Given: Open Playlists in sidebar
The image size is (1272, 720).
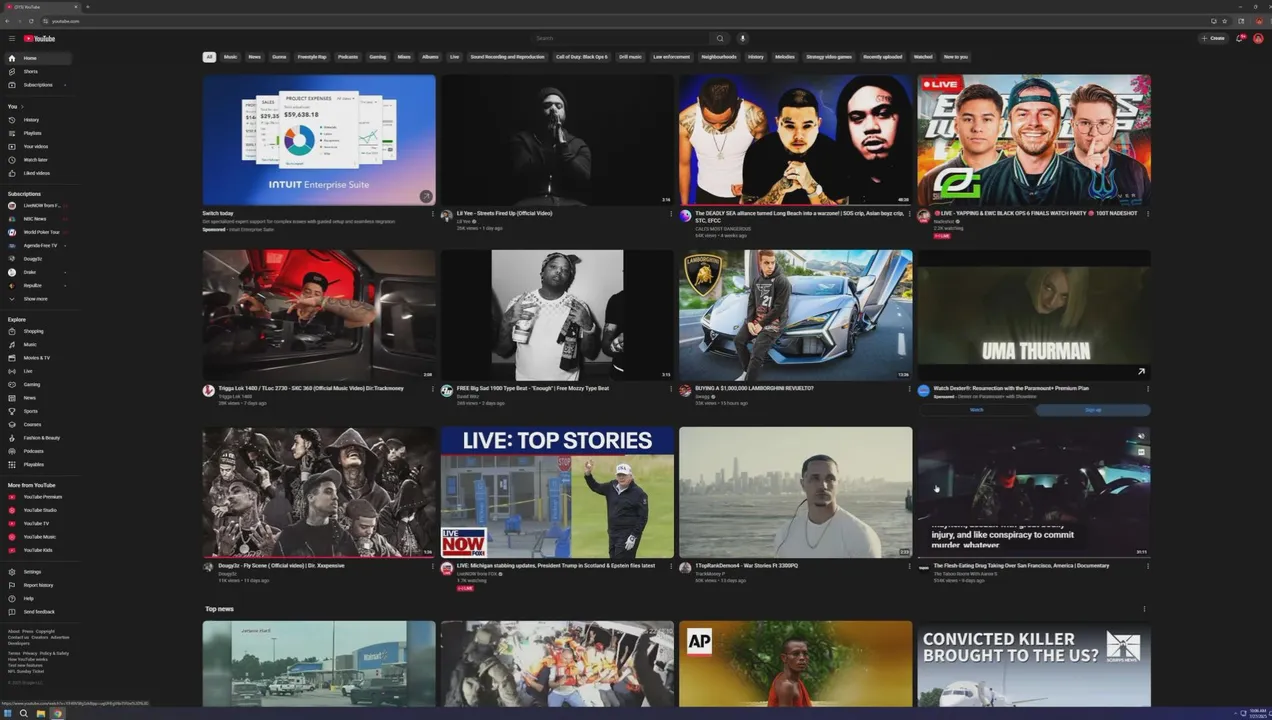Looking at the screenshot, I should click(38, 133).
